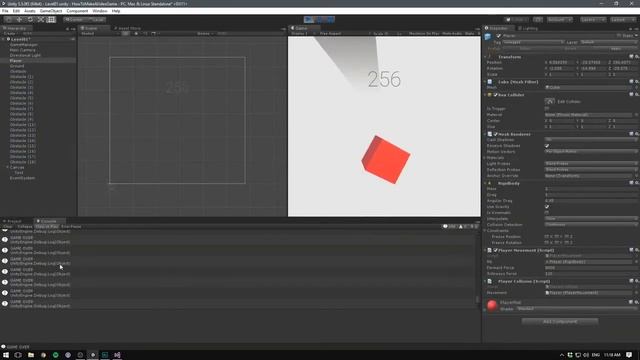640x360 pixels.
Task: Click the Play button
Action: [x=309, y=19]
